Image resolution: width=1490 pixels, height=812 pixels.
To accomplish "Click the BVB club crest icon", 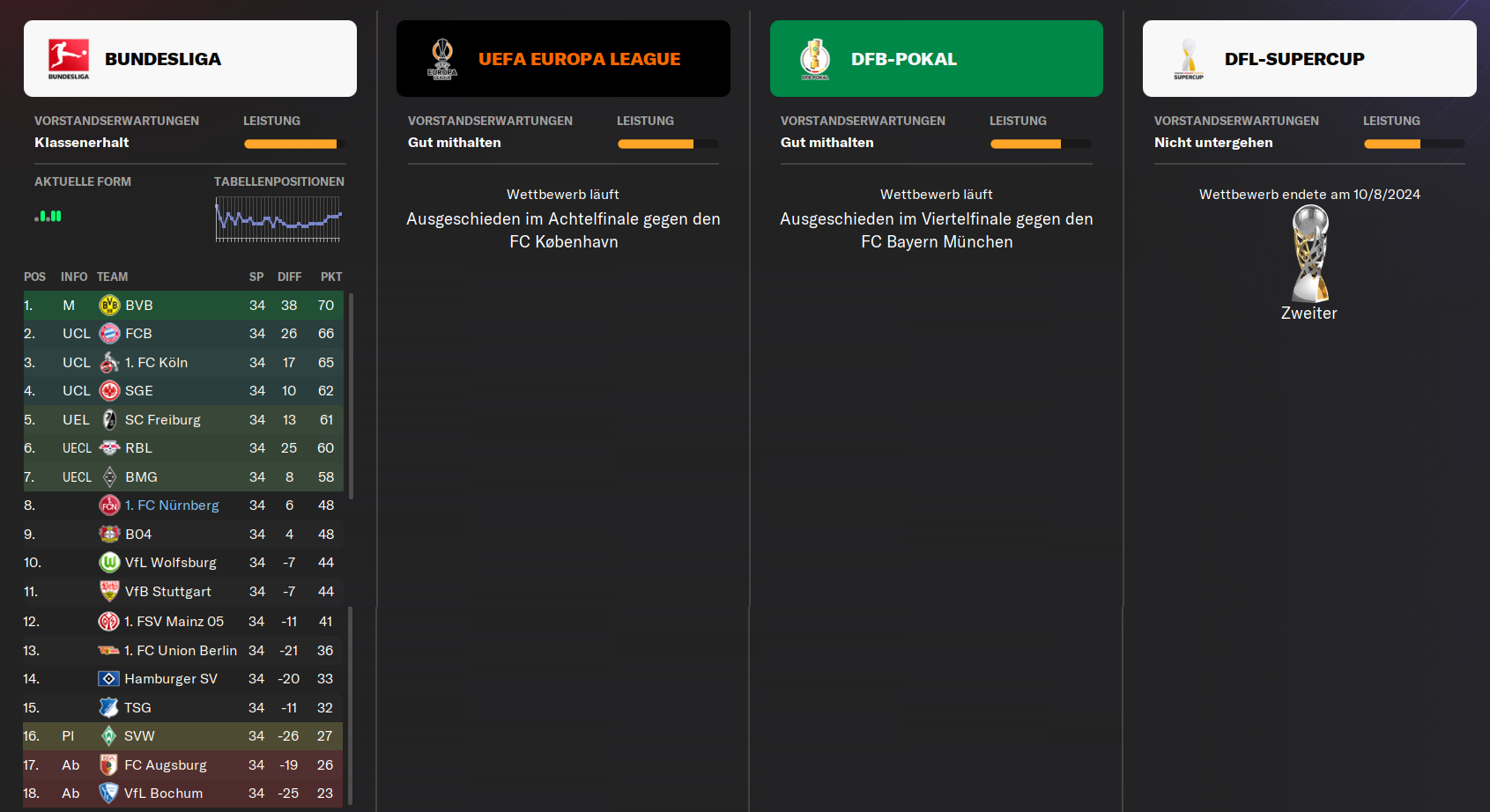I will (109, 306).
